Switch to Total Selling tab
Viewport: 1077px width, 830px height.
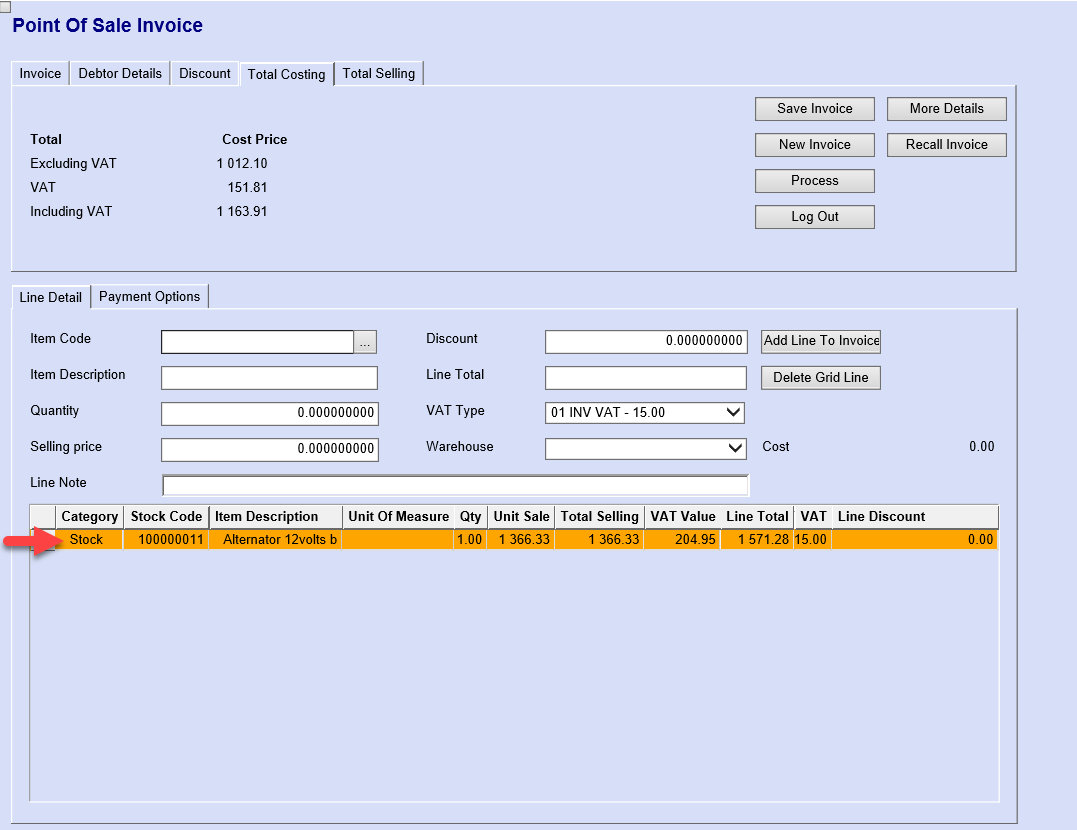[x=378, y=73]
